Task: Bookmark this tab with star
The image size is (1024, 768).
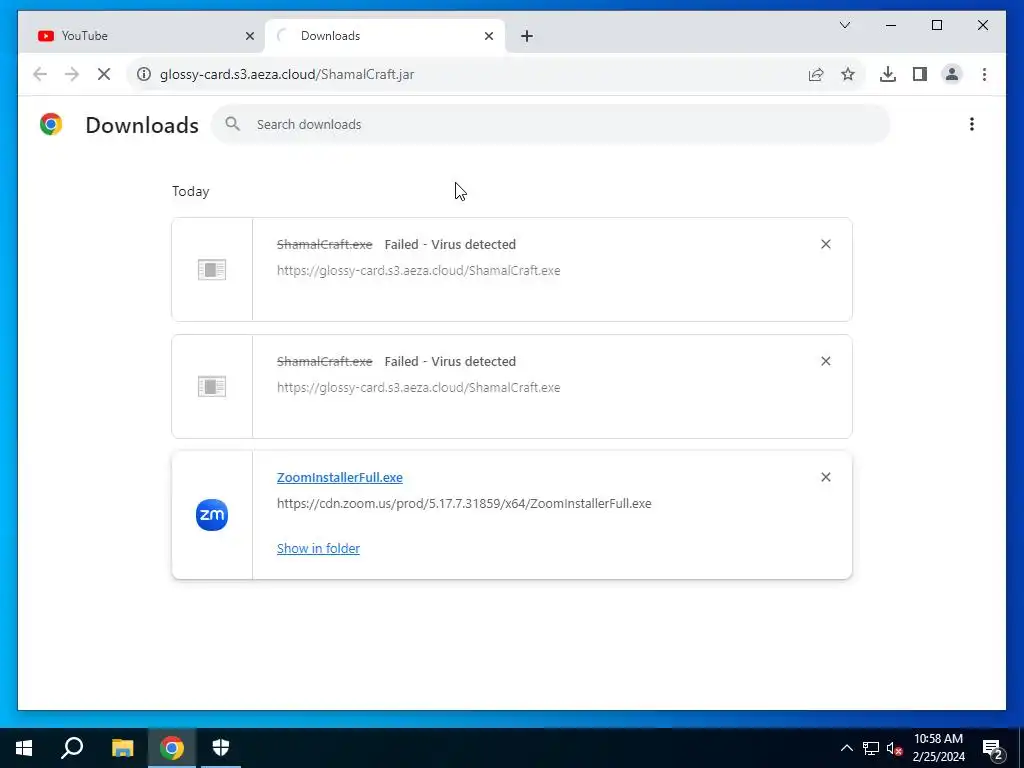Action: (x=848, y=74)
